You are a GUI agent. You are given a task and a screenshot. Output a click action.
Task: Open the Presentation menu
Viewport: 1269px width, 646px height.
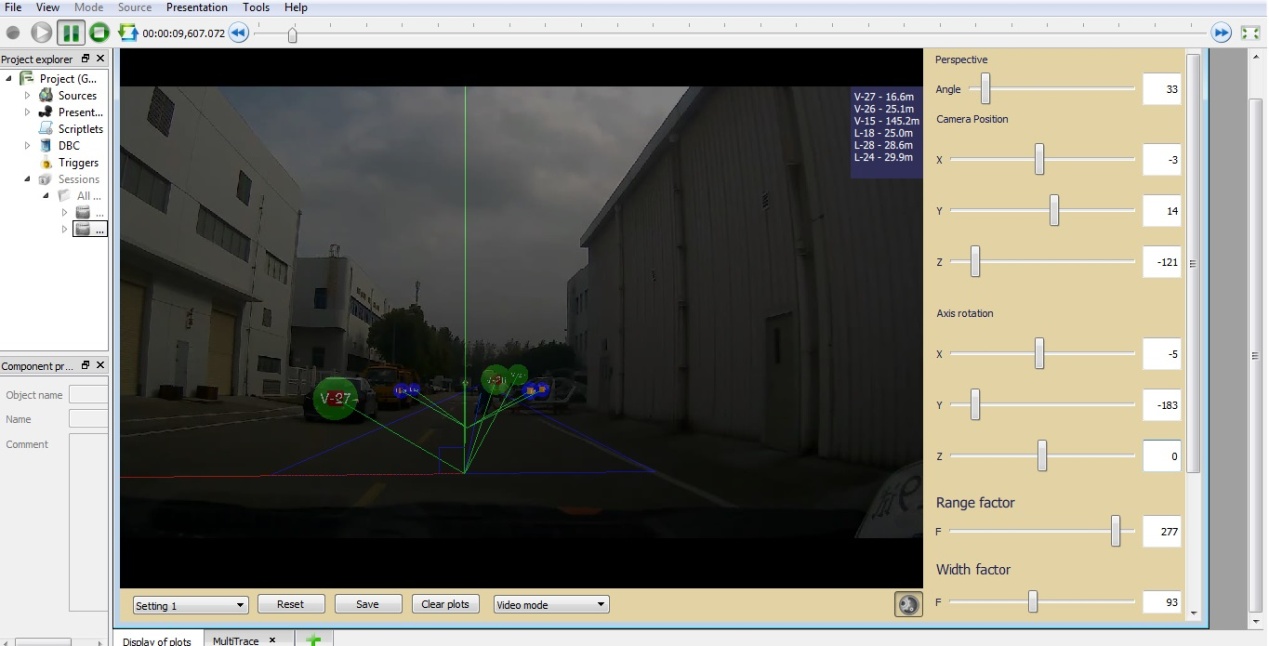197,7
